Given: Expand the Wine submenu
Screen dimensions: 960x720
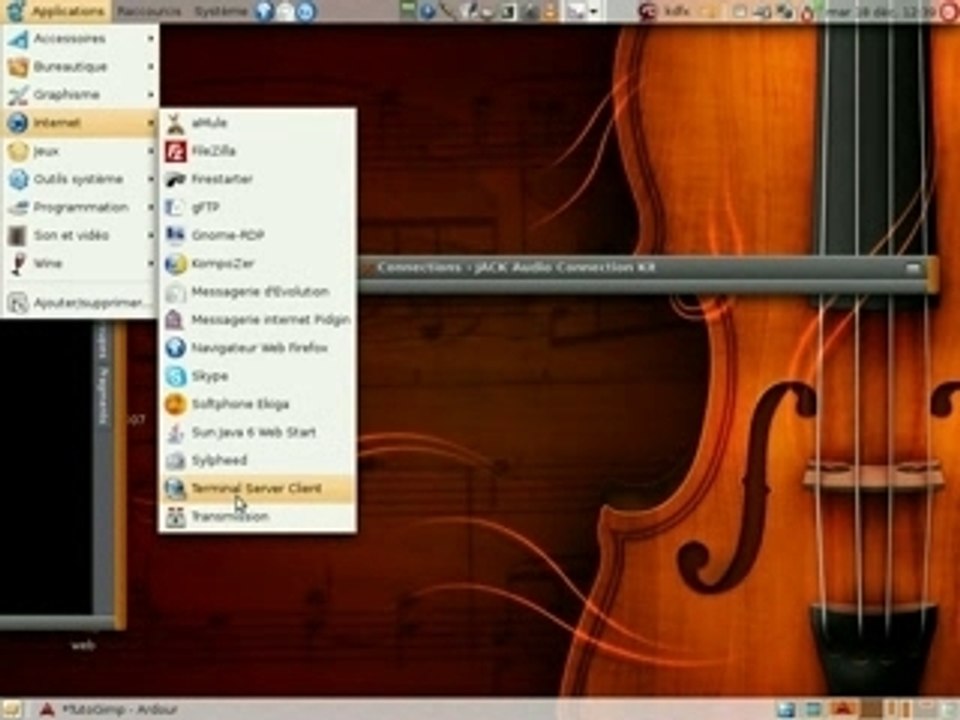Looking at the screenshot, I should [x=80, y=264].
